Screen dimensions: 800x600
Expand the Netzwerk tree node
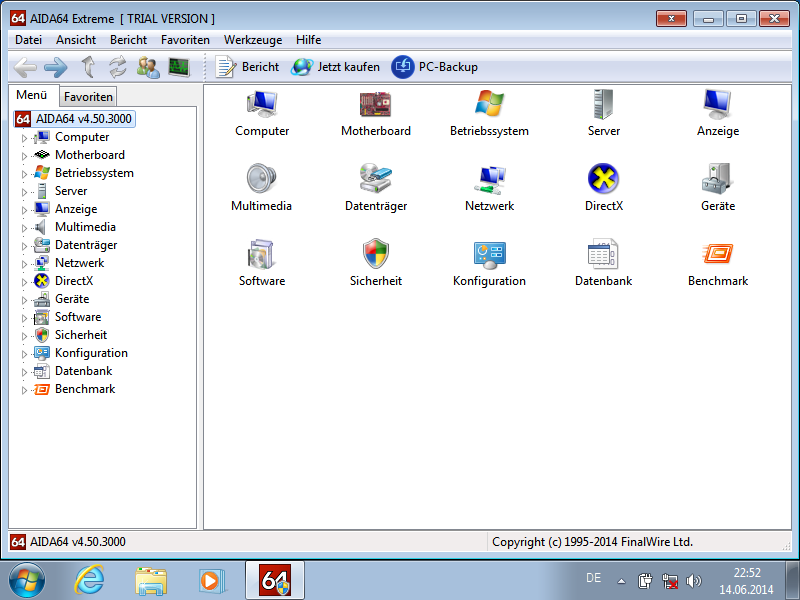click(24, 264)
